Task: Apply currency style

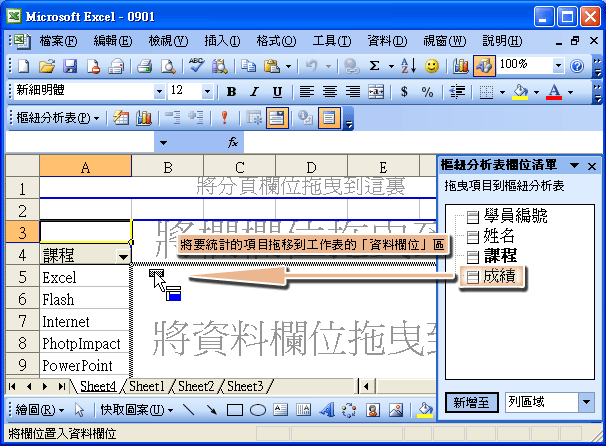Action: click(404, 92)
